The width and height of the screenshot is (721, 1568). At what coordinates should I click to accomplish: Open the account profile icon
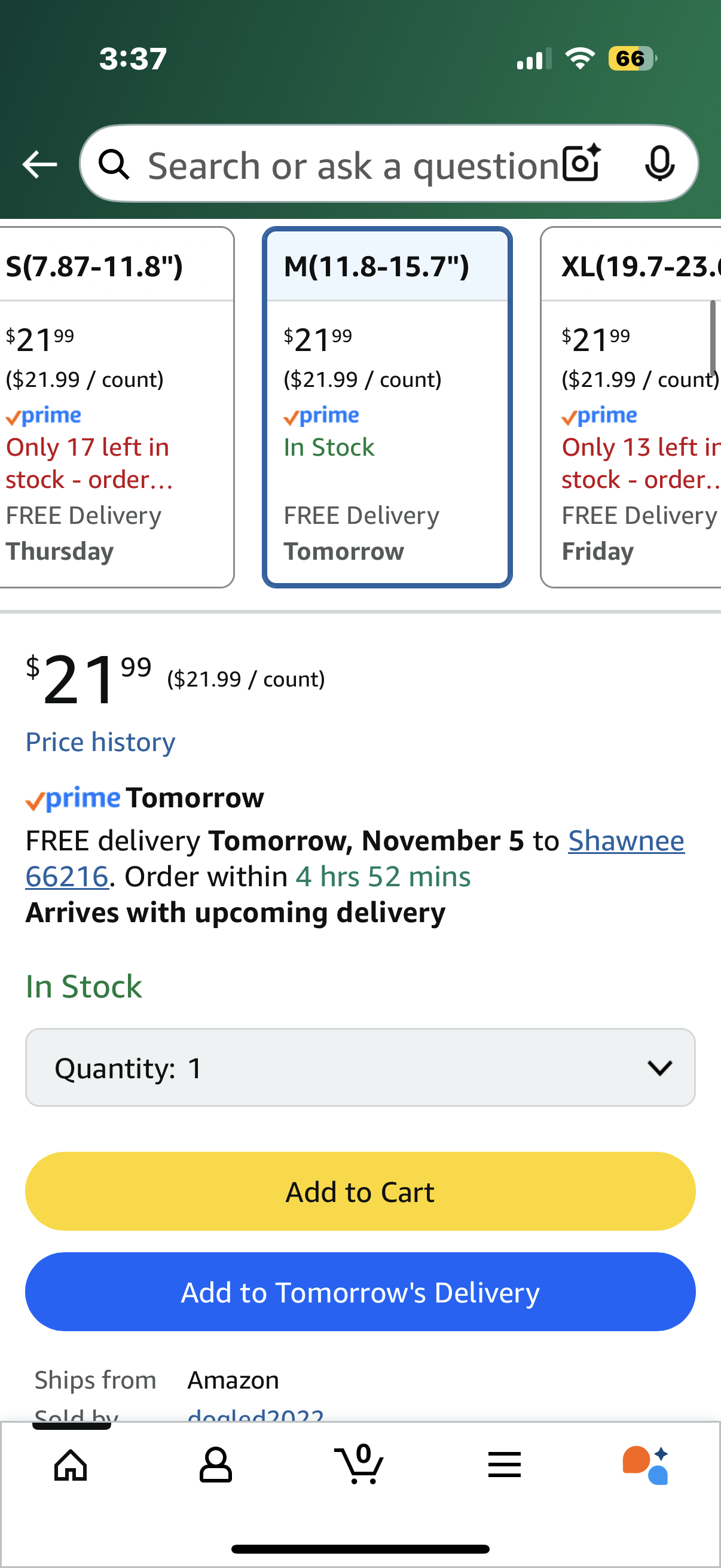coord(215,1464)
